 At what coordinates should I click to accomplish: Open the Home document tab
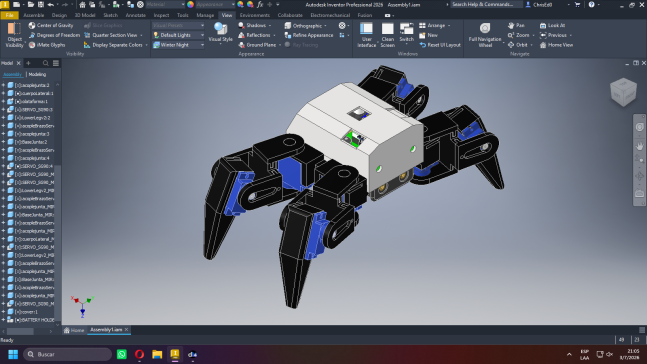pos(74,330)
